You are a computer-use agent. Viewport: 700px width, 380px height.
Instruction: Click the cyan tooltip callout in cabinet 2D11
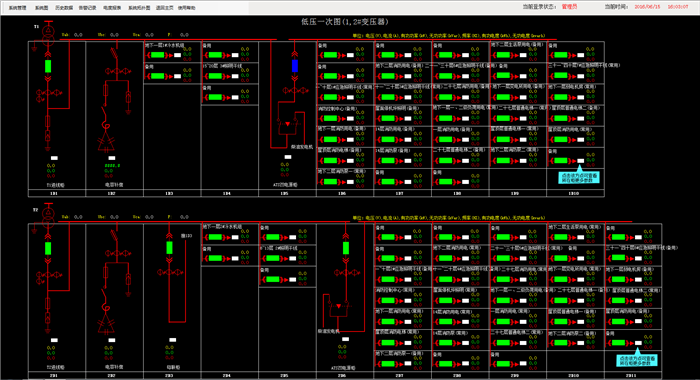(637, 358)
